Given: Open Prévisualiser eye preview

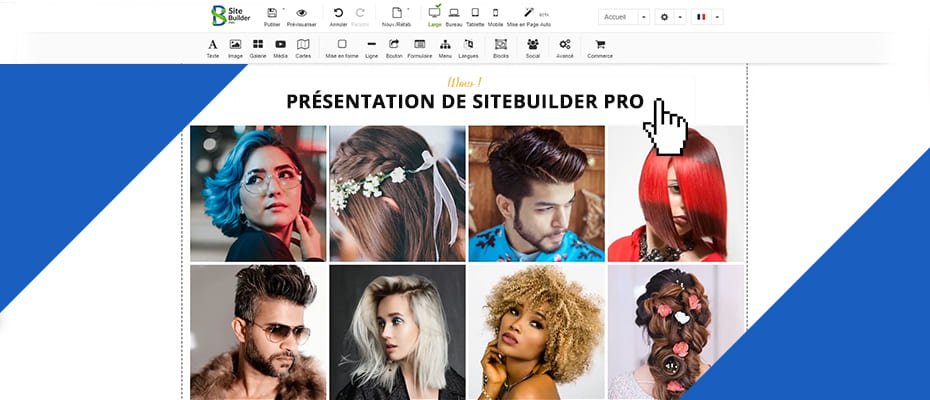Looking at the screenshot, I should (301, 17).
